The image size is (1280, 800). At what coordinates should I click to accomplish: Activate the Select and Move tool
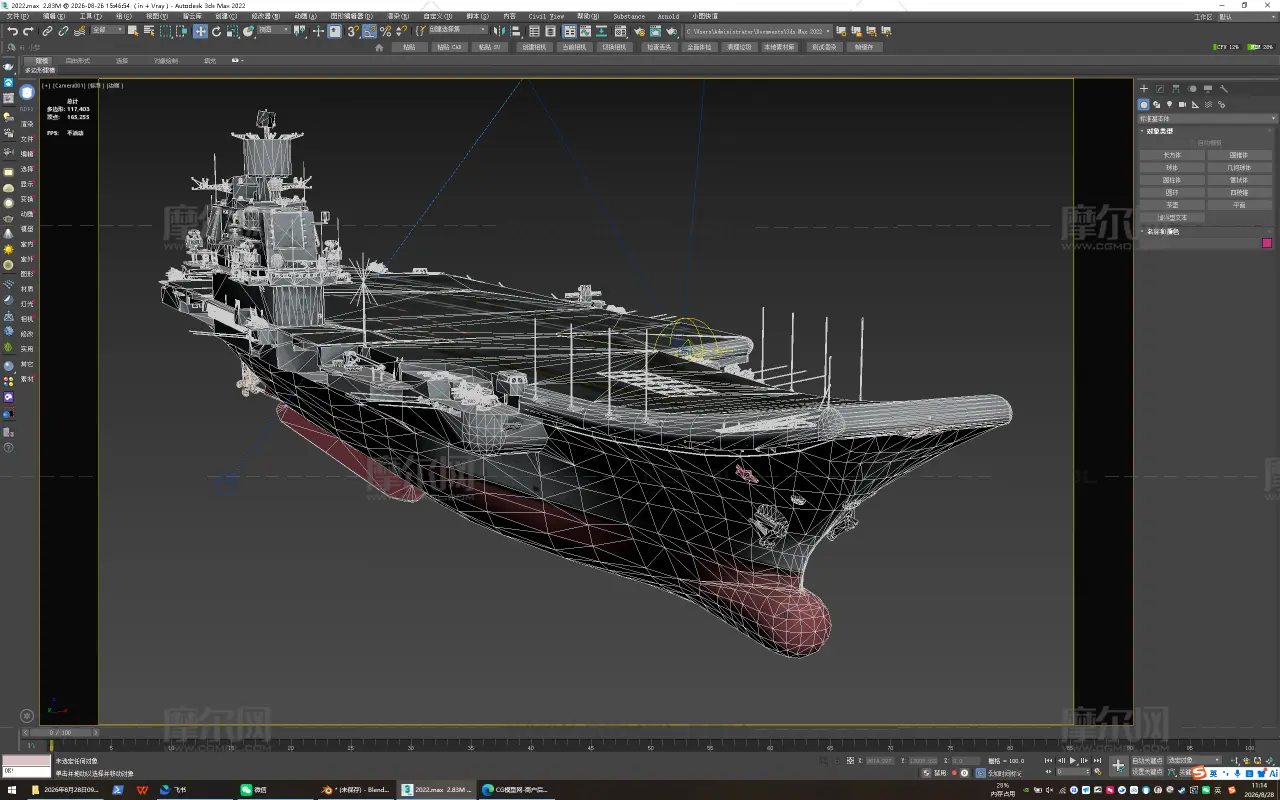[200, 31]
